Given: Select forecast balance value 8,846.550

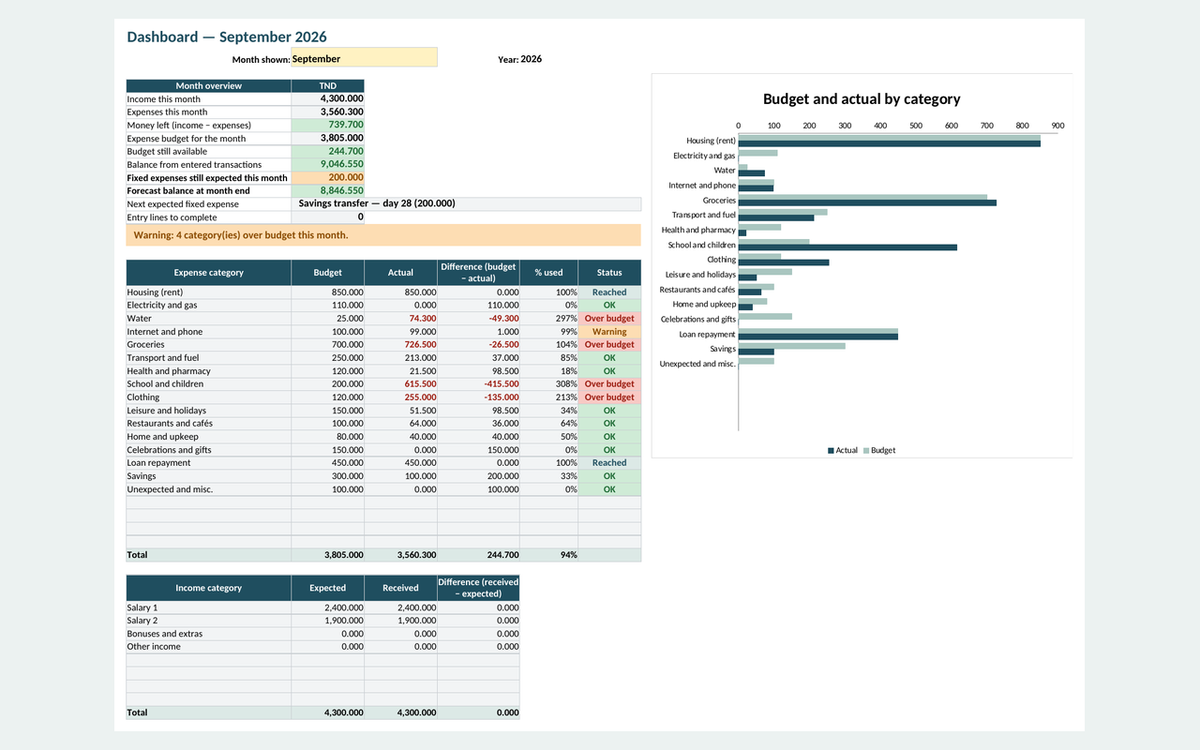Looking at the screenshot, I should pos(328,190).
